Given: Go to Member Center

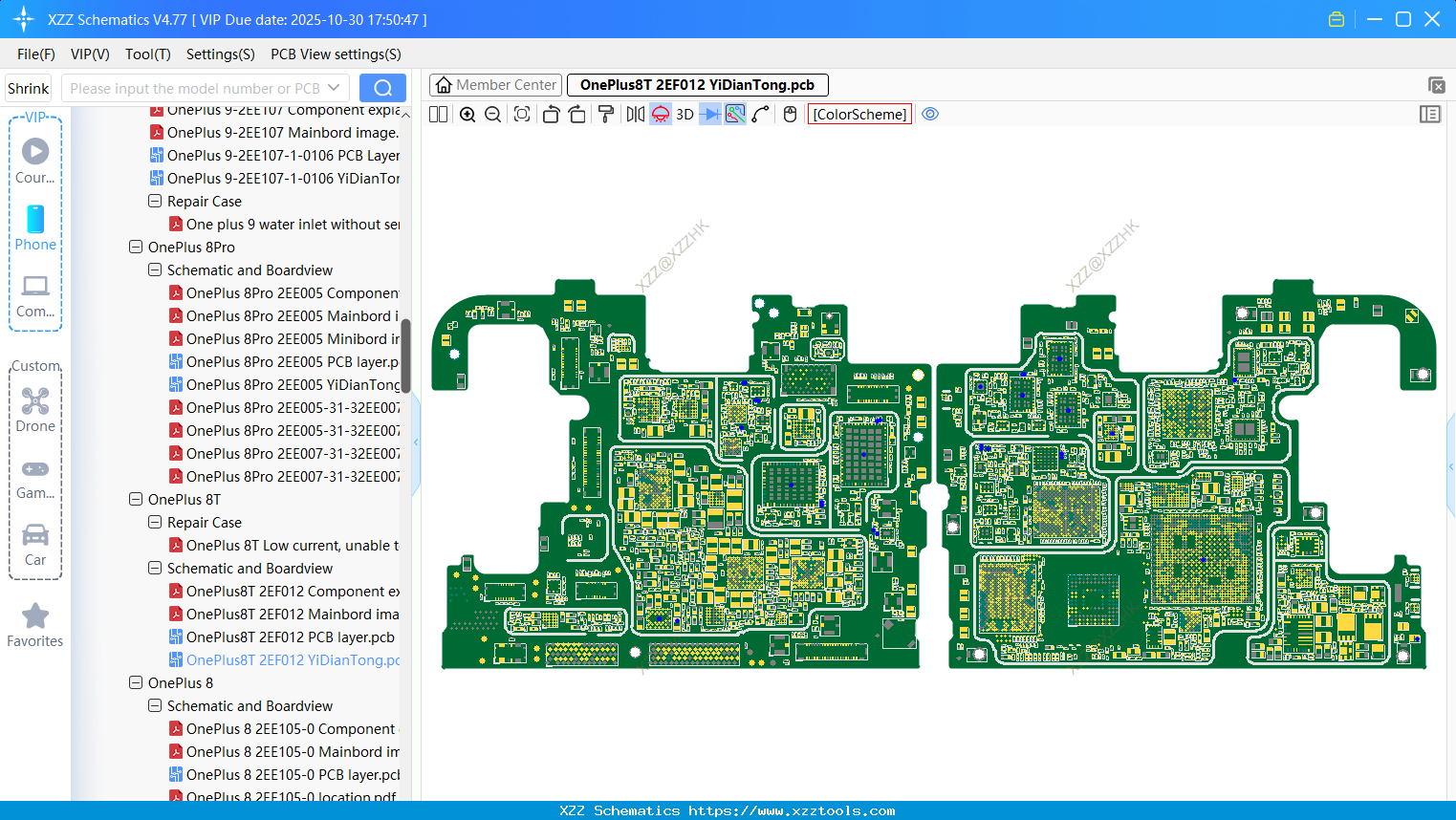Looking at the screenshot, I should coord(496,85).
